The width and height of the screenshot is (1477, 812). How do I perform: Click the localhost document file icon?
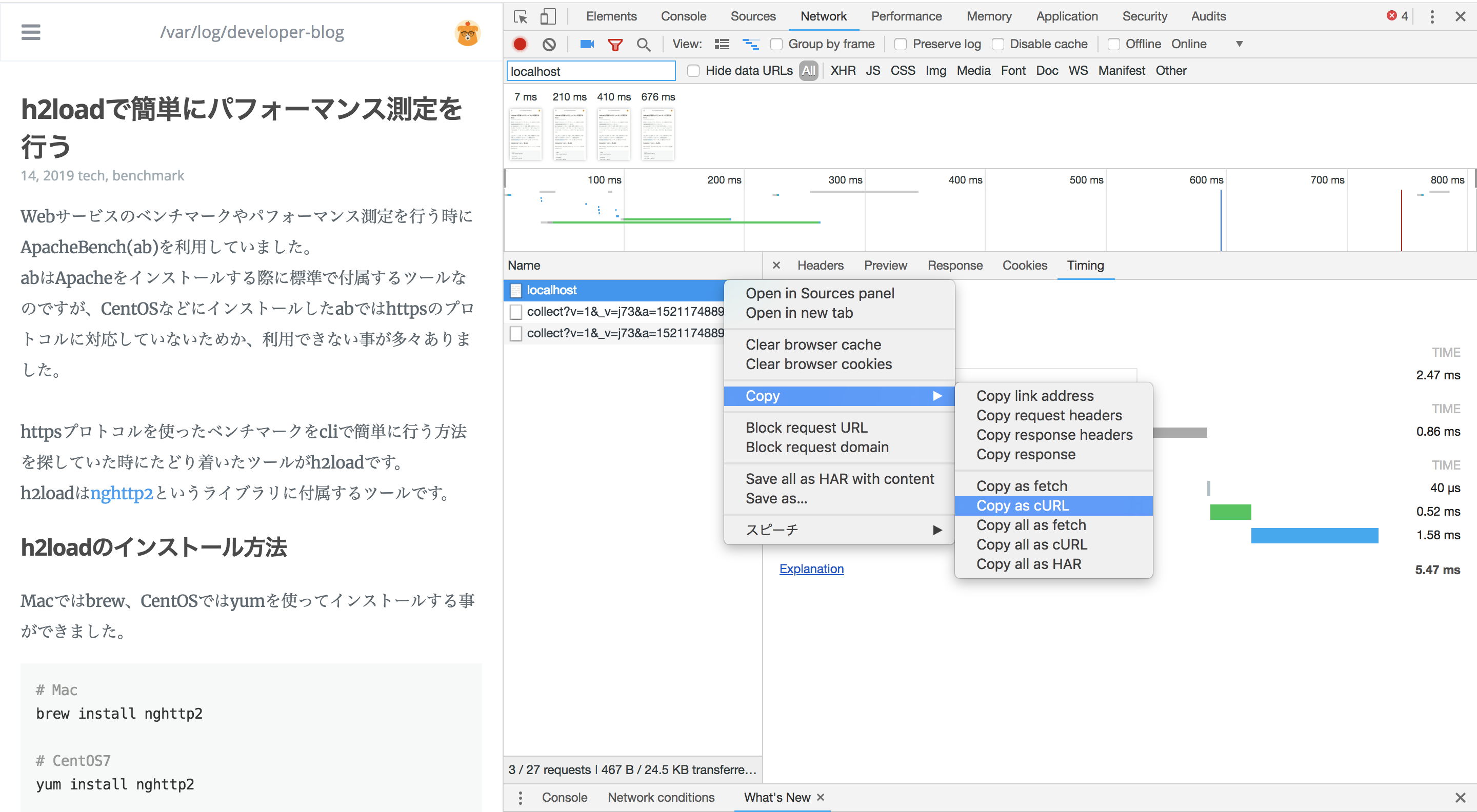click(x=515, y=290)
